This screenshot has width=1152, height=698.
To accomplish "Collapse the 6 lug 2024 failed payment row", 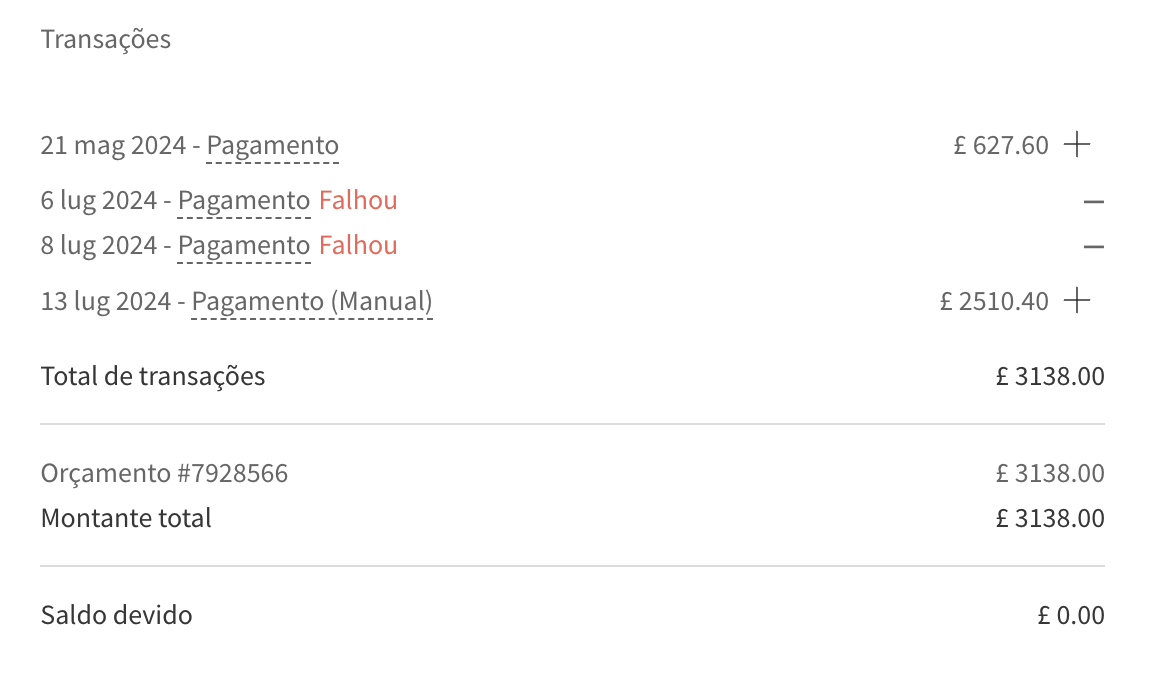I will coord(1094,200).
